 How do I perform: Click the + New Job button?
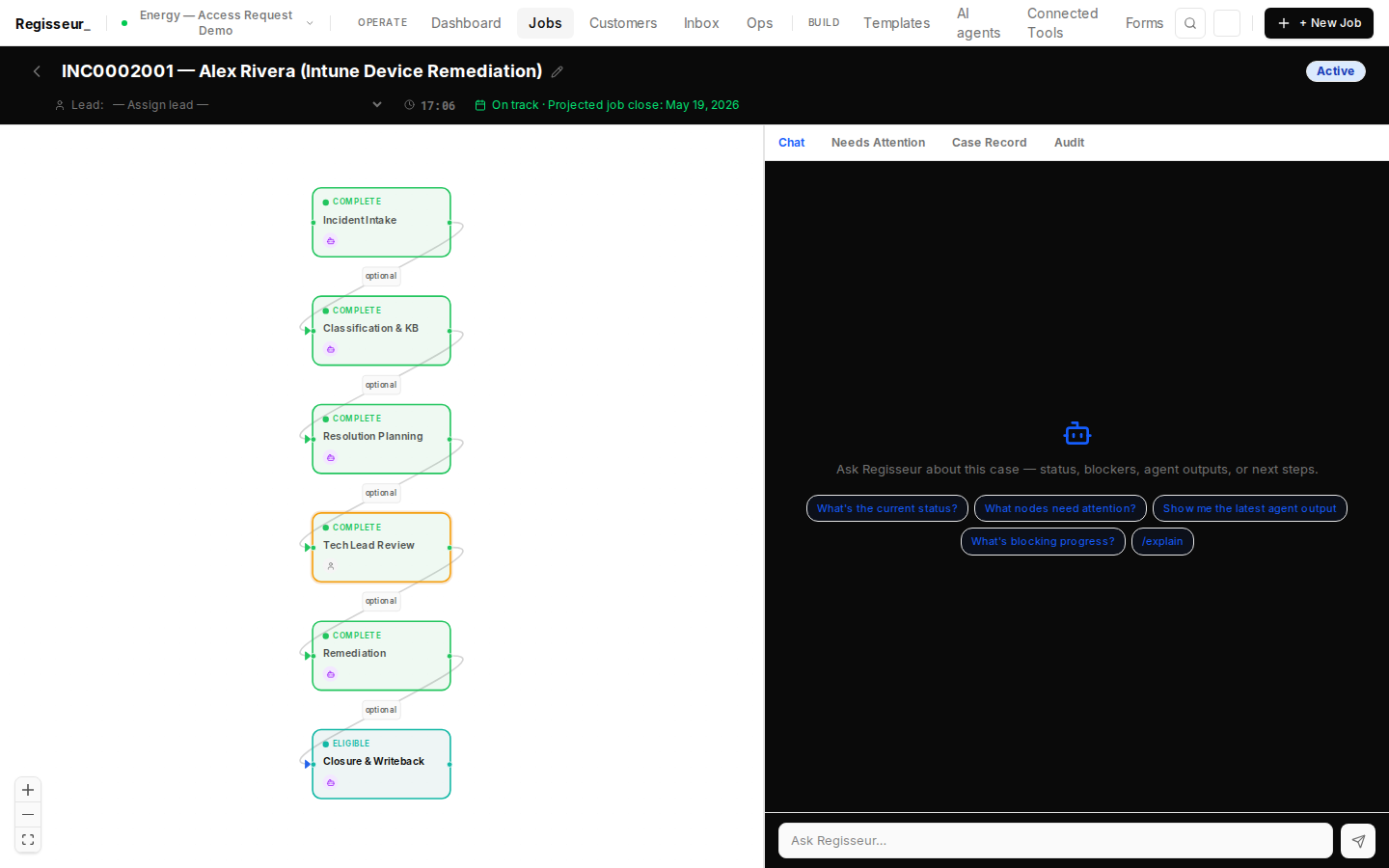tap(1319, 23)
